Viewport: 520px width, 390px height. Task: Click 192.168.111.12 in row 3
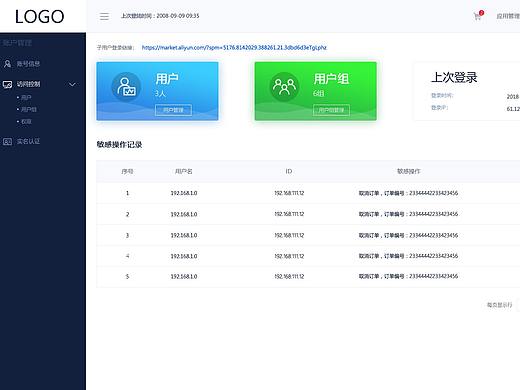(289, 235)
